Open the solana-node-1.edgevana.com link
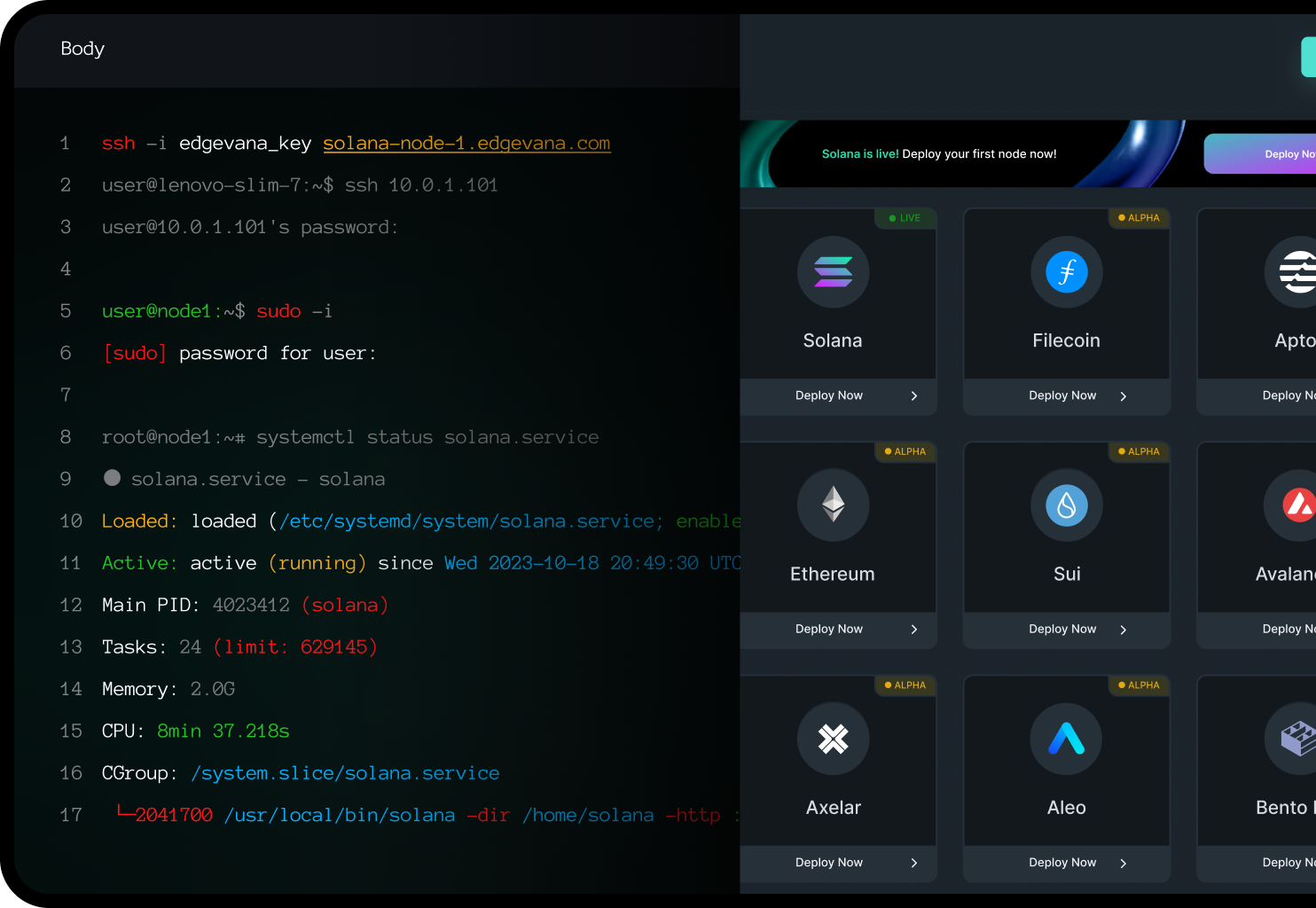Screen dimensions: 1316x908 (x=467, y=143)
